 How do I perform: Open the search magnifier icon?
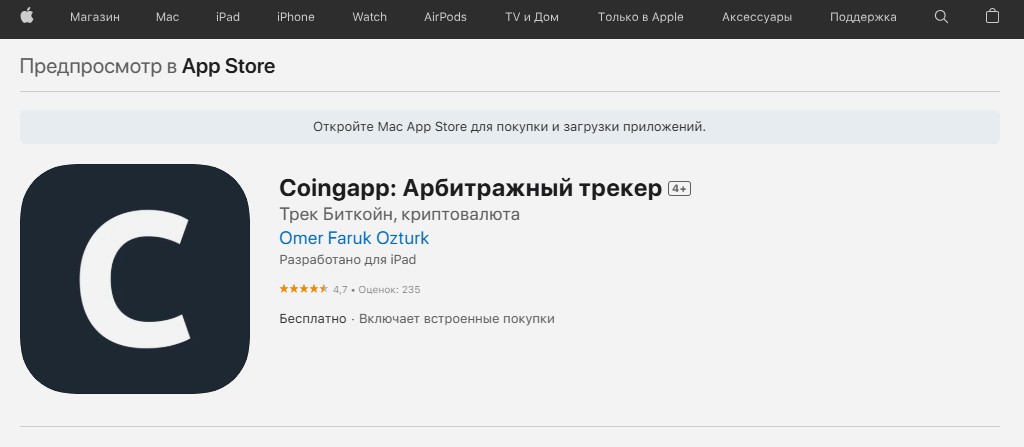point(941,17)
